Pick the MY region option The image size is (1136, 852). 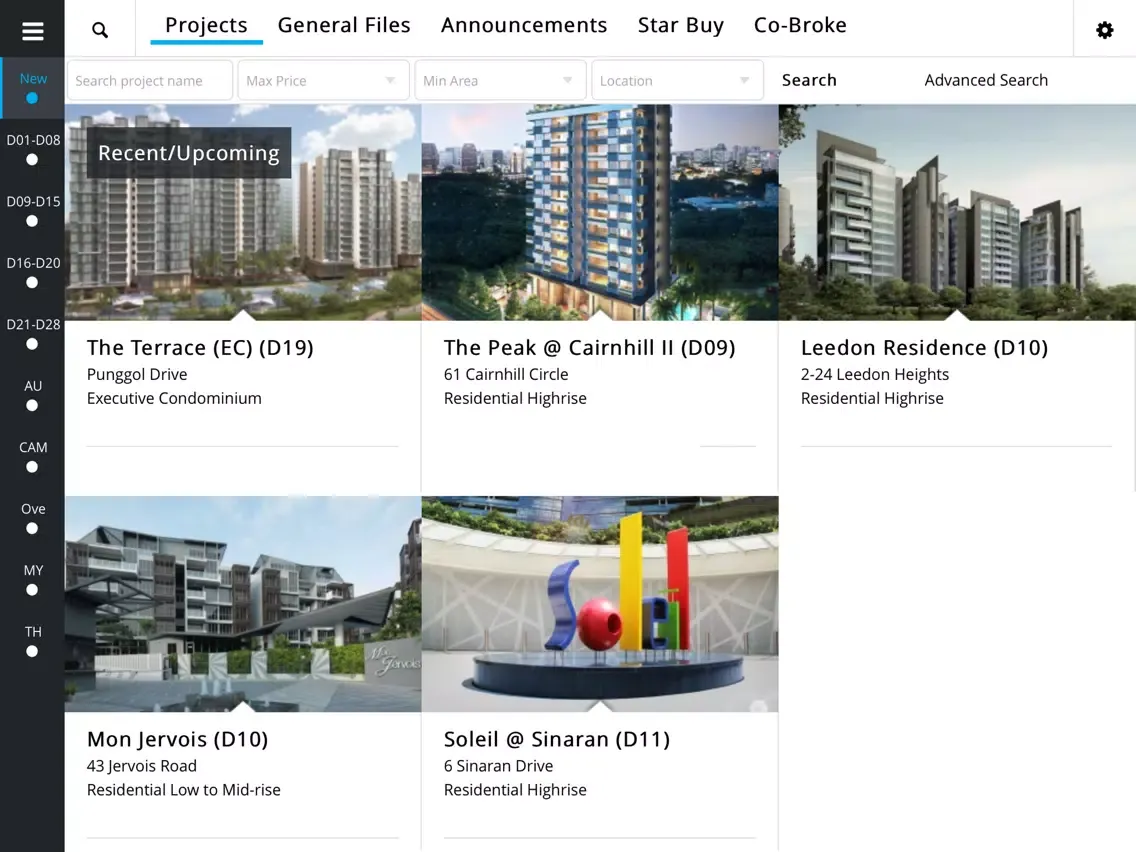coord(33,580)
